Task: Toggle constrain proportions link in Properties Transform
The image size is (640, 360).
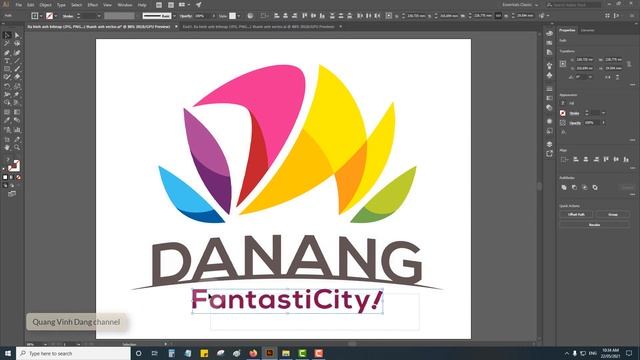Action: [629, 64]
